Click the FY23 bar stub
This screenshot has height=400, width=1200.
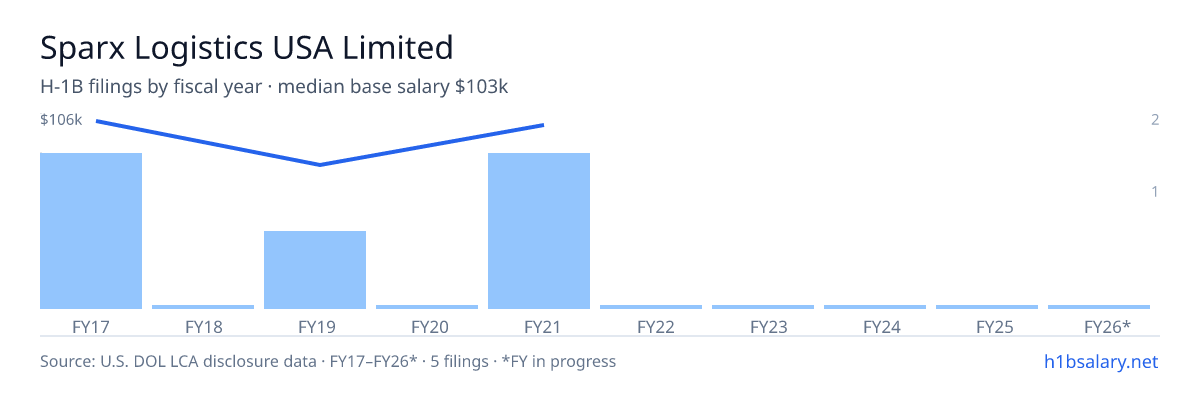pyautogui.click(x=763, y=307)
